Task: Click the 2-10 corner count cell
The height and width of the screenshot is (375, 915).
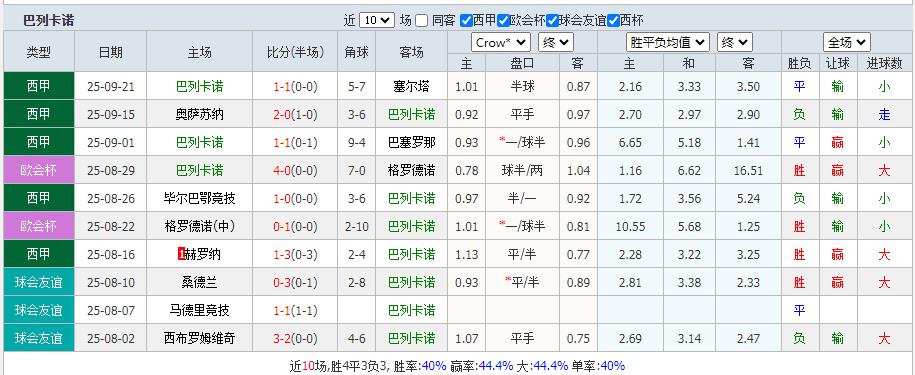Action: click(x=357, y=227)
